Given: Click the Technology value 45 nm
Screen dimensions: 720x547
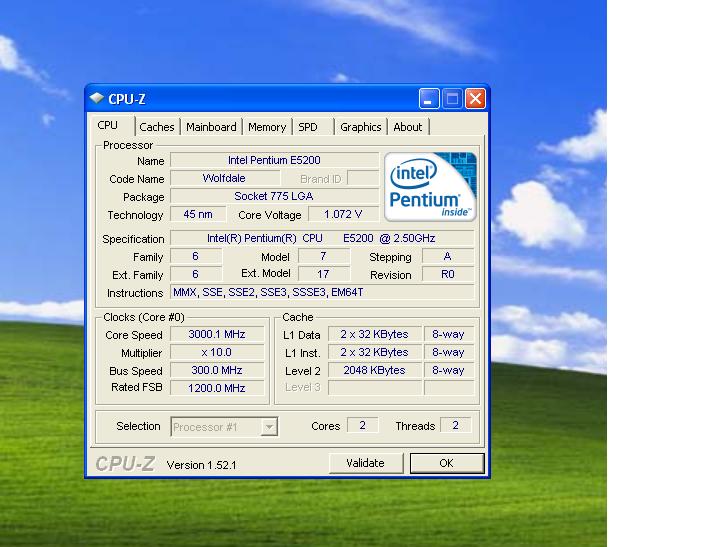Looking at the screenshot, I should click(198, 214).
